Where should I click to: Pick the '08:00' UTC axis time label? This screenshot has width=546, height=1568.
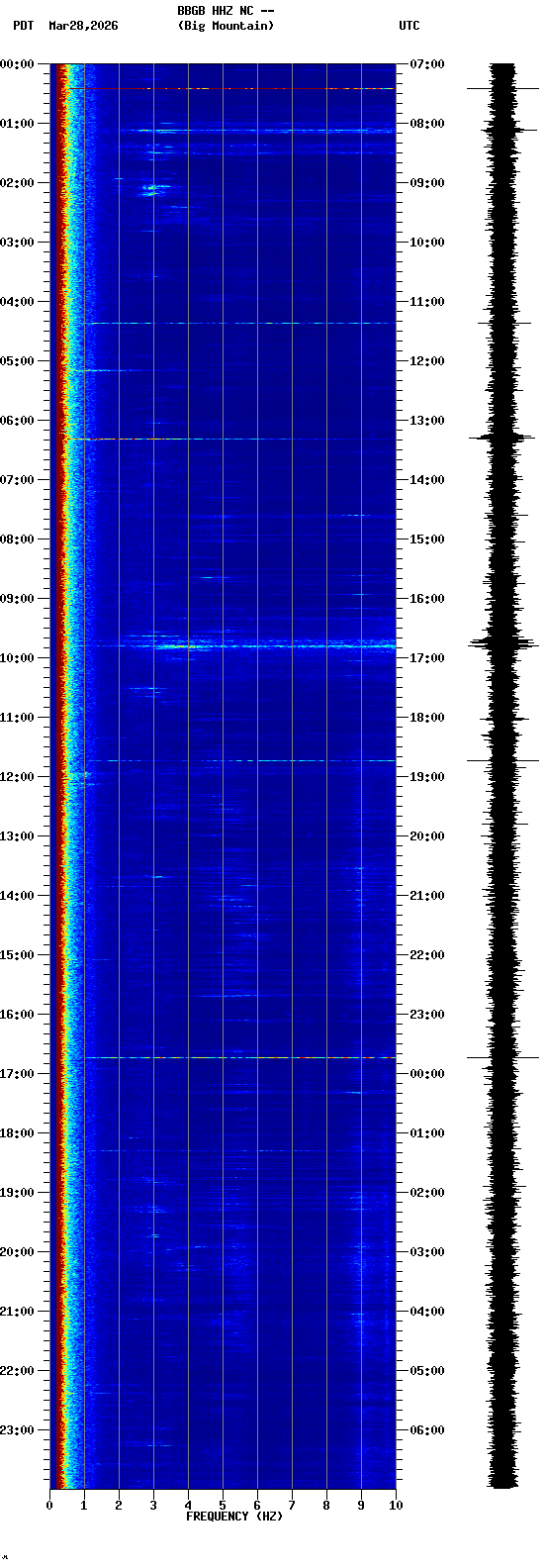pos(426,124)
